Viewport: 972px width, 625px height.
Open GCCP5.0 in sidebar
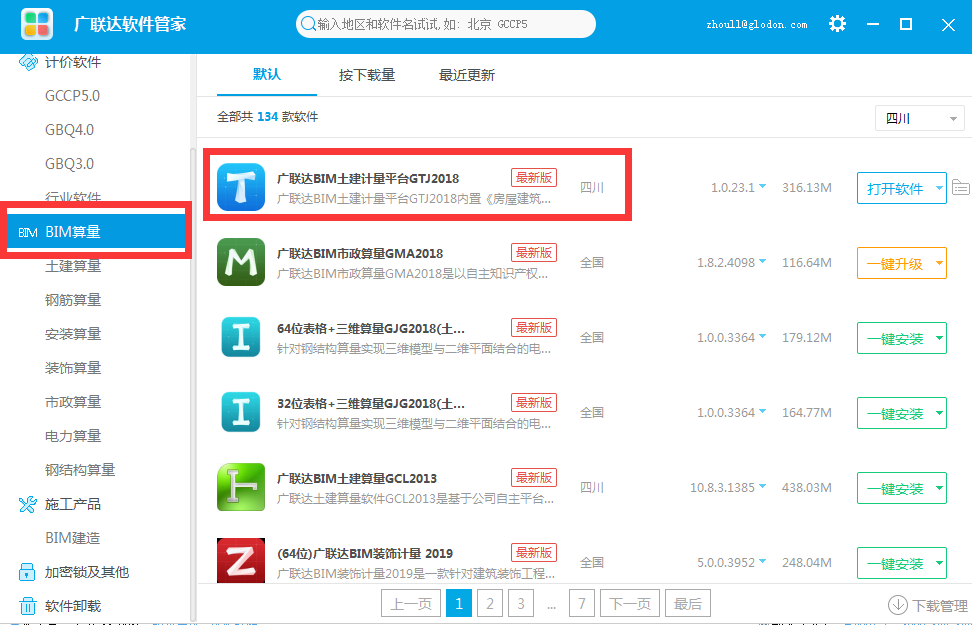point(73,96)
